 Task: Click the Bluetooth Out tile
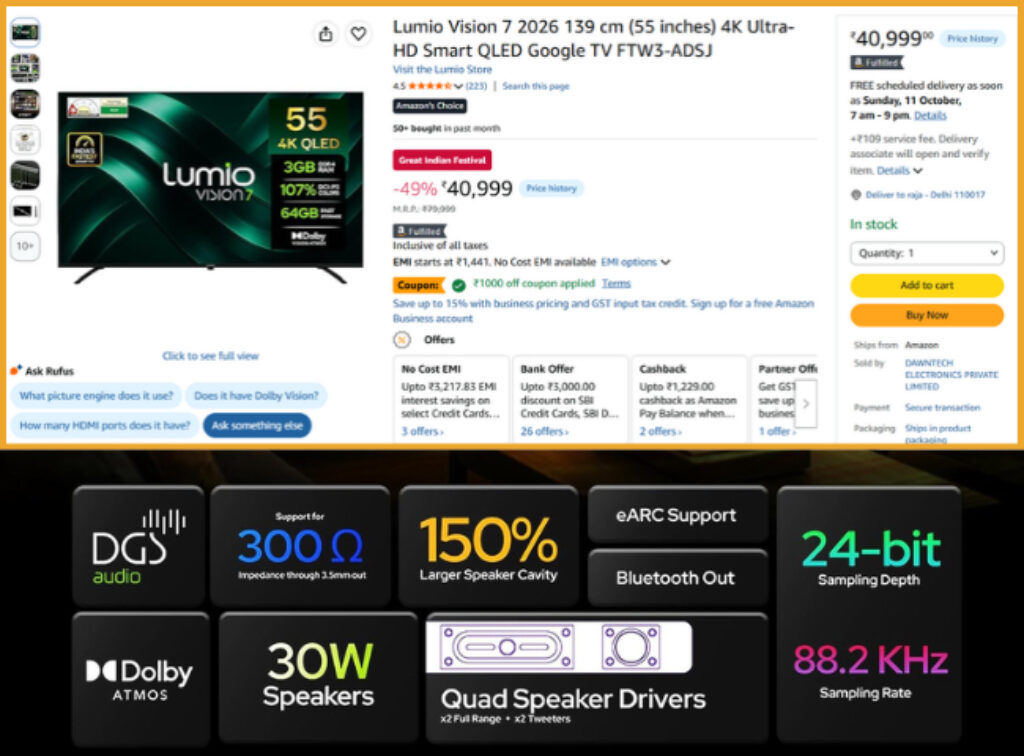tap(677, 578)
